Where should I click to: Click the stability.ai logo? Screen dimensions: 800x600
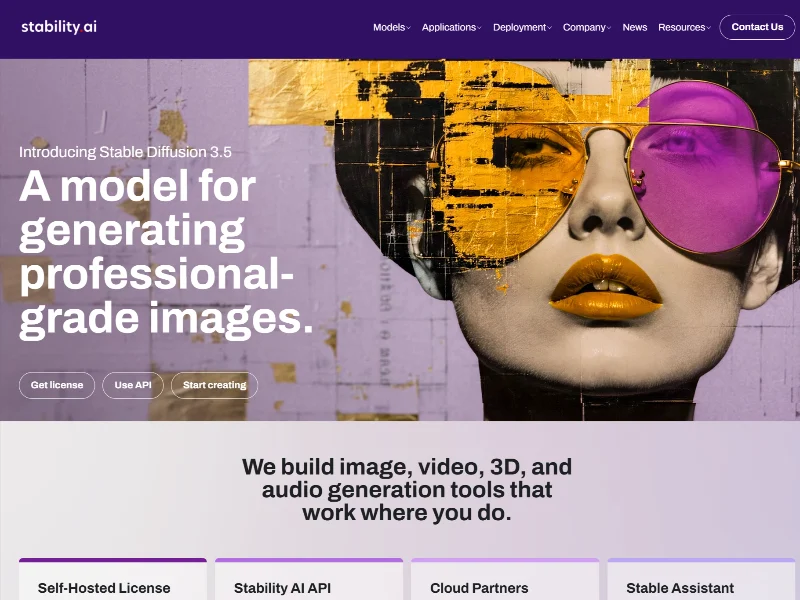(x=59, y=27)
